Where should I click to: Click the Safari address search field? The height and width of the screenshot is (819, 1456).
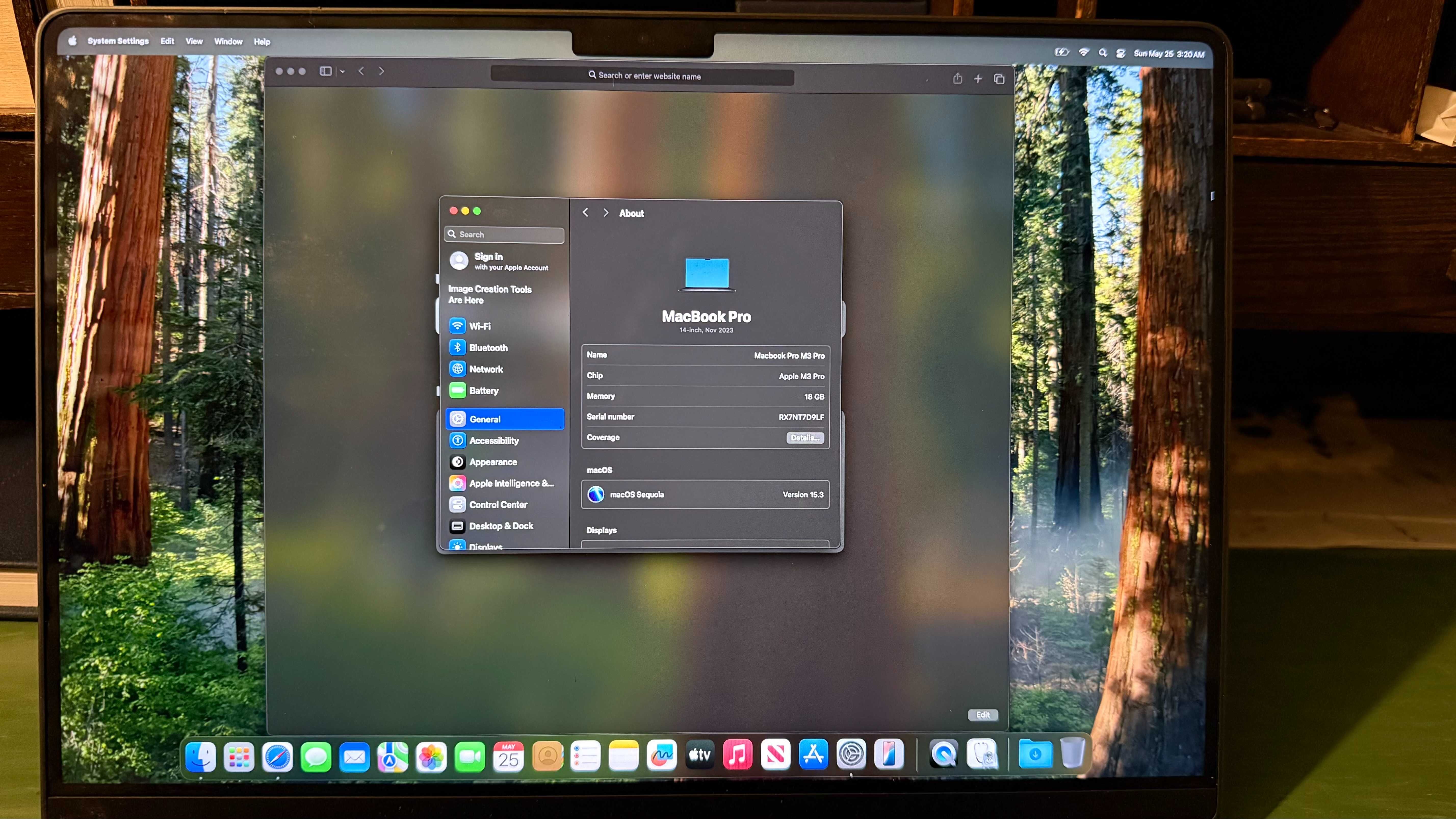[642, 76]
